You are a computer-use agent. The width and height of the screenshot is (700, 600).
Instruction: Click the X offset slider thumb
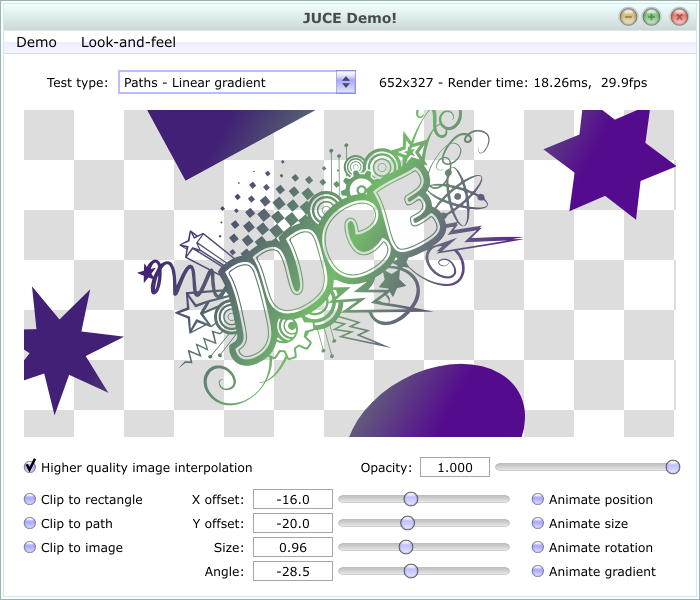pos(411,499)
